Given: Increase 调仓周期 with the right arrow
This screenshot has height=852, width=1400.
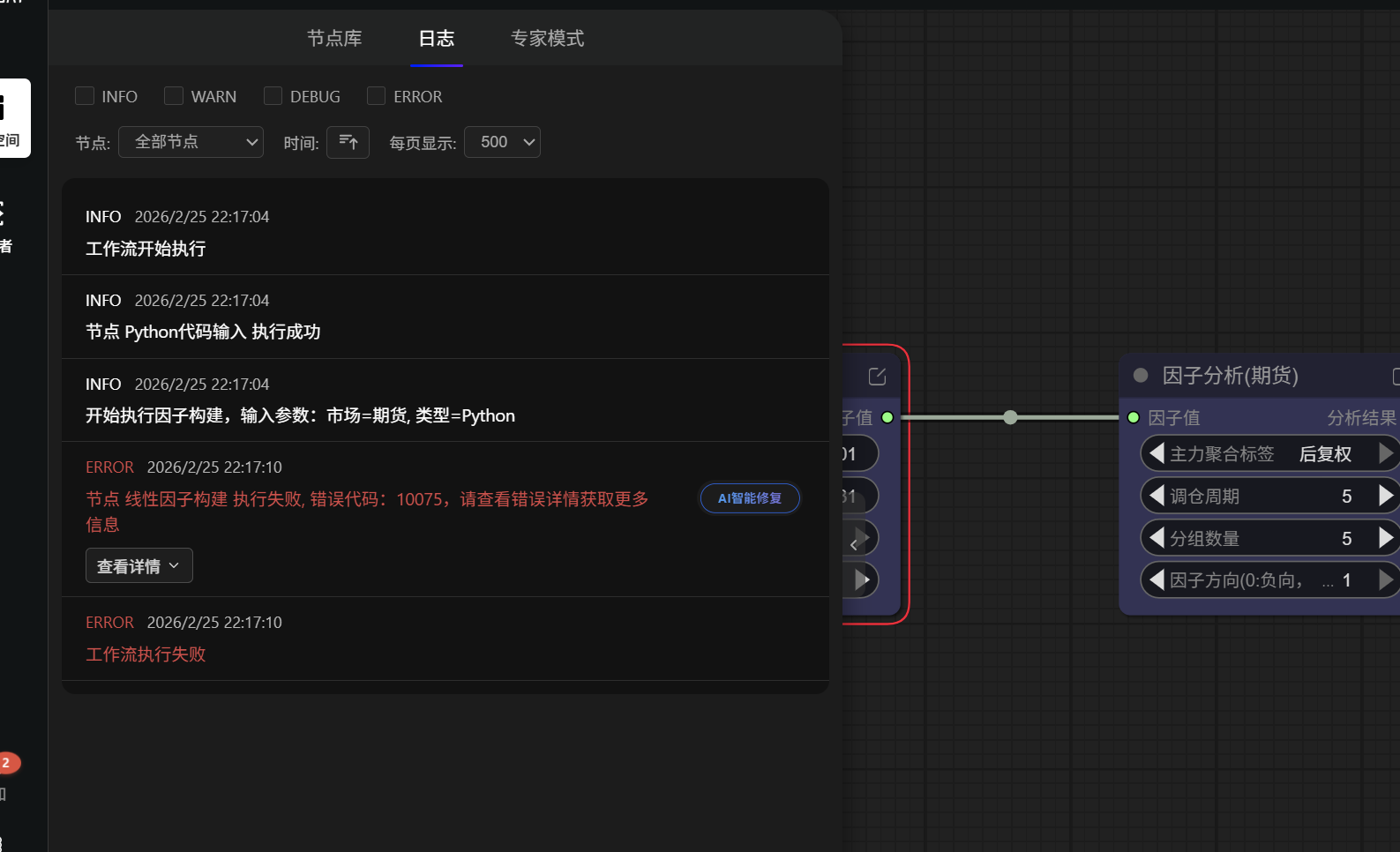Looking at the screenshot, I should [1386, 496].
